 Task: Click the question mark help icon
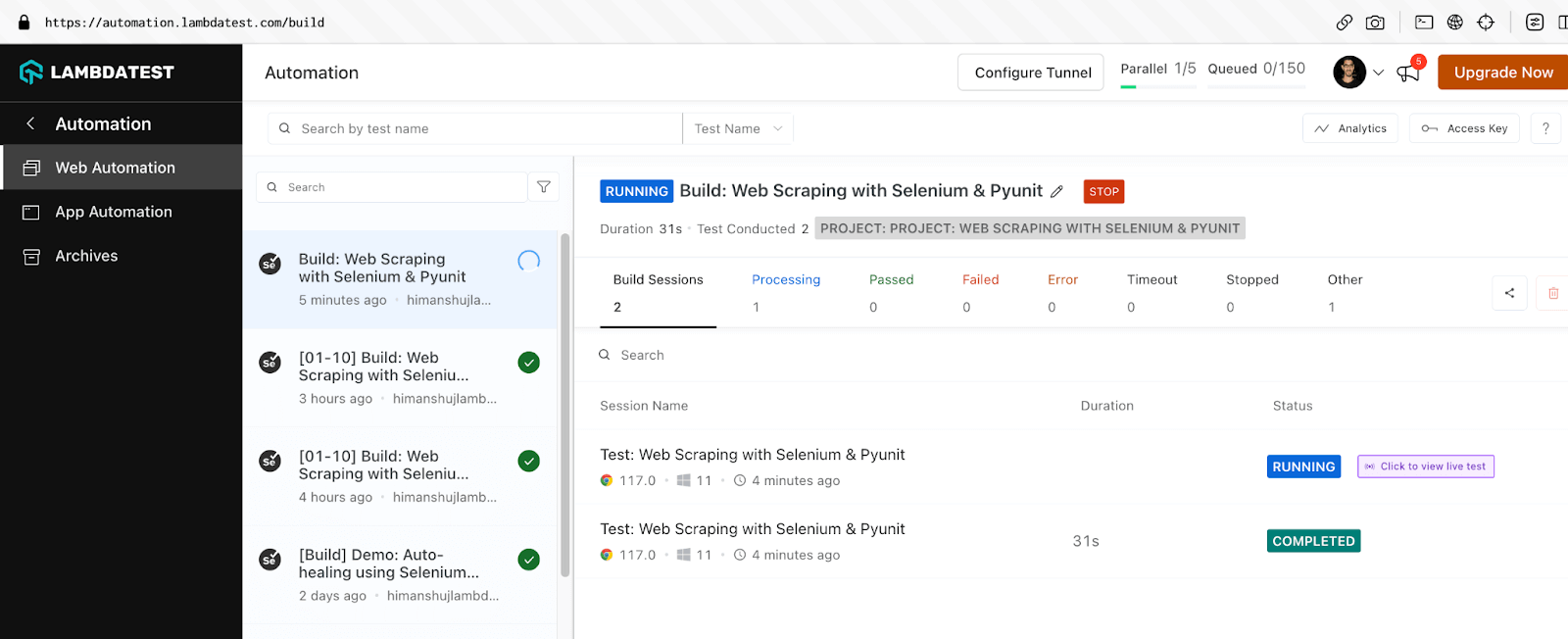[1545, 128]
